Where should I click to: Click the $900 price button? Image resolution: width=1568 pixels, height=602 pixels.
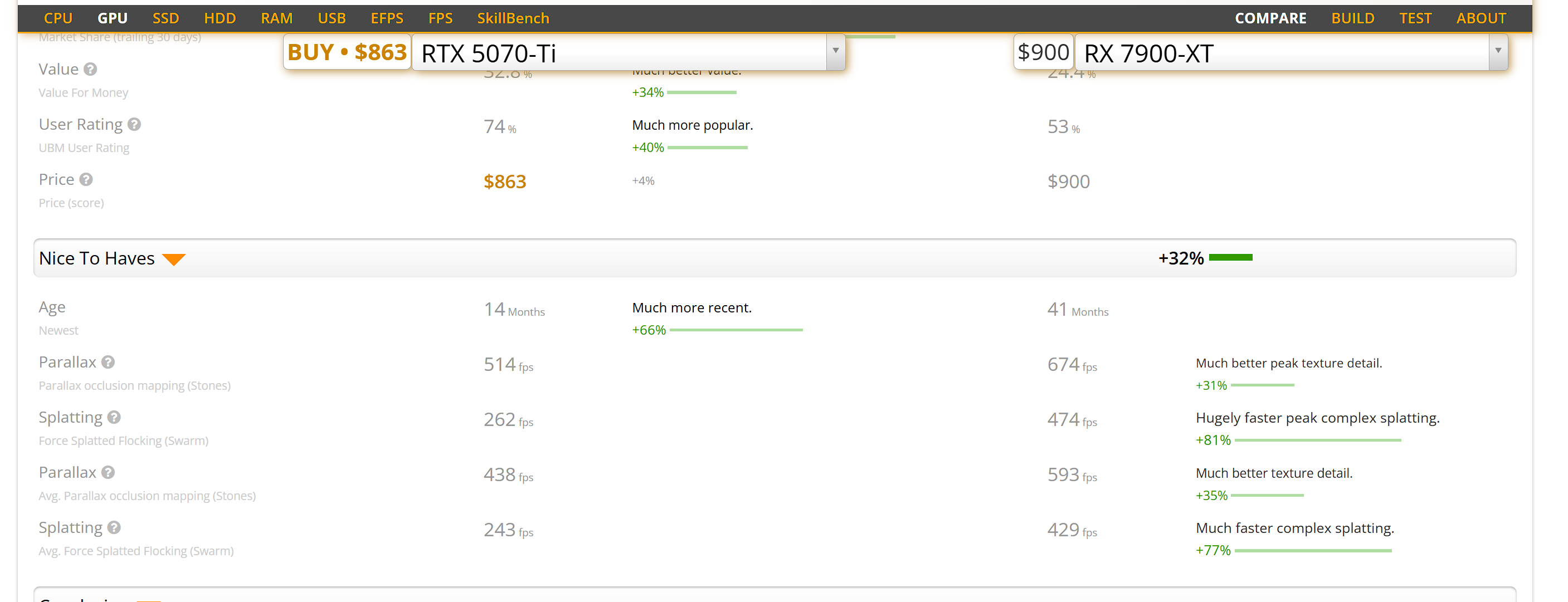click(x=1043, y=52)
